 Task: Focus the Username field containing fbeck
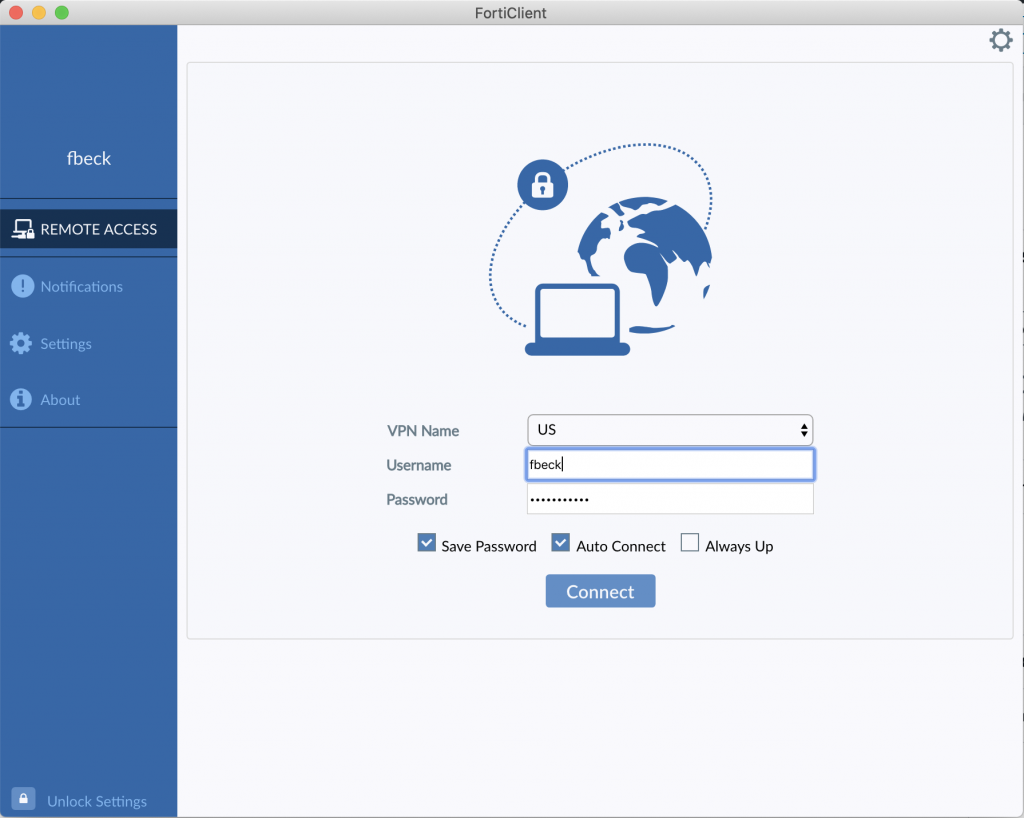670,465
